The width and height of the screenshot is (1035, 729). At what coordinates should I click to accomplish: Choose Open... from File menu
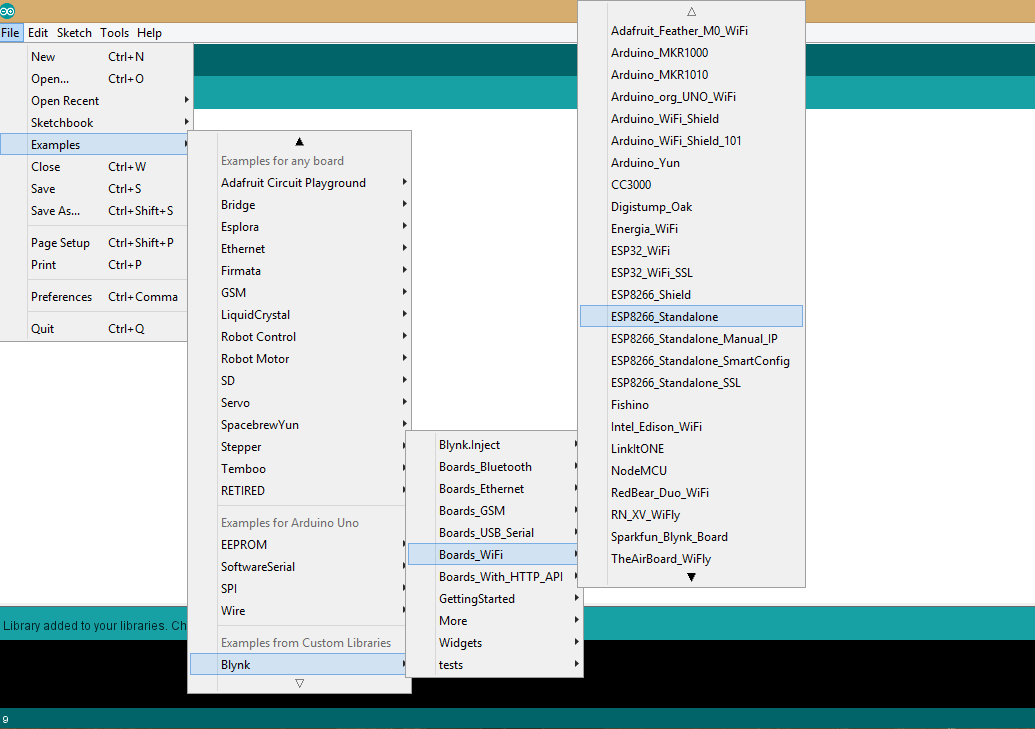pyautogui.click(x=96, y=79)
